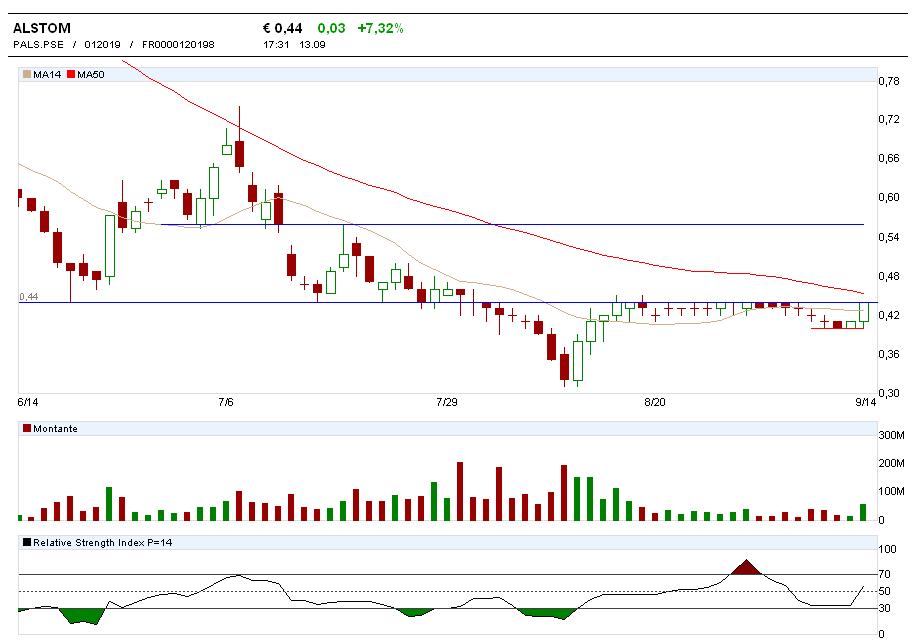
Task: Click the ISIN code FR0000120198
Action: (178, 44)
